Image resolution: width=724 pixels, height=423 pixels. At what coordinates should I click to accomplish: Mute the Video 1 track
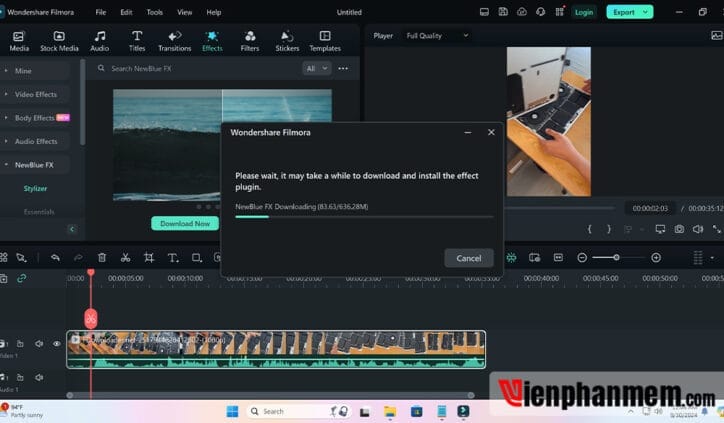coord(39,344)
